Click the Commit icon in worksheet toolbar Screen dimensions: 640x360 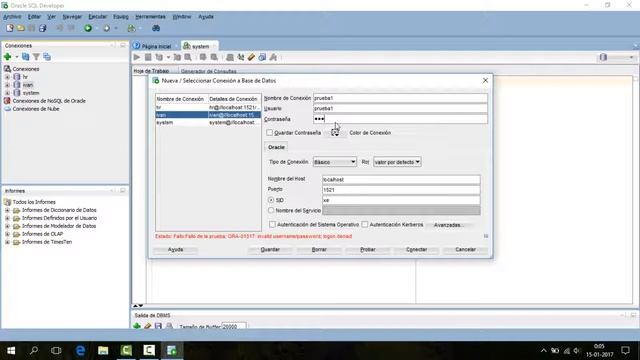[x=203, y=57]
